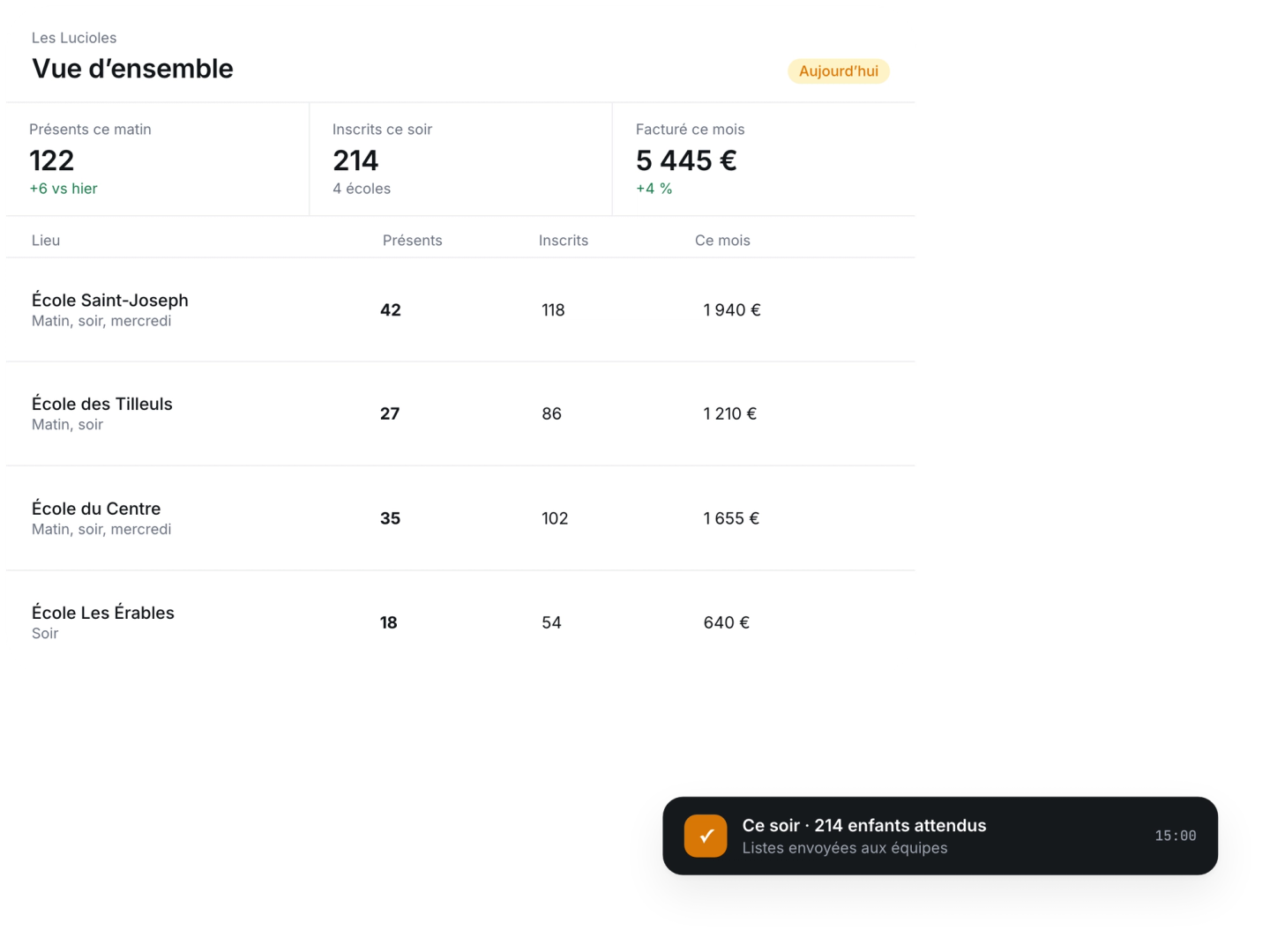Click the Vue d'ensemble page heading
The height and width of the screenshot is (952, 1270).
pos(132,69)
